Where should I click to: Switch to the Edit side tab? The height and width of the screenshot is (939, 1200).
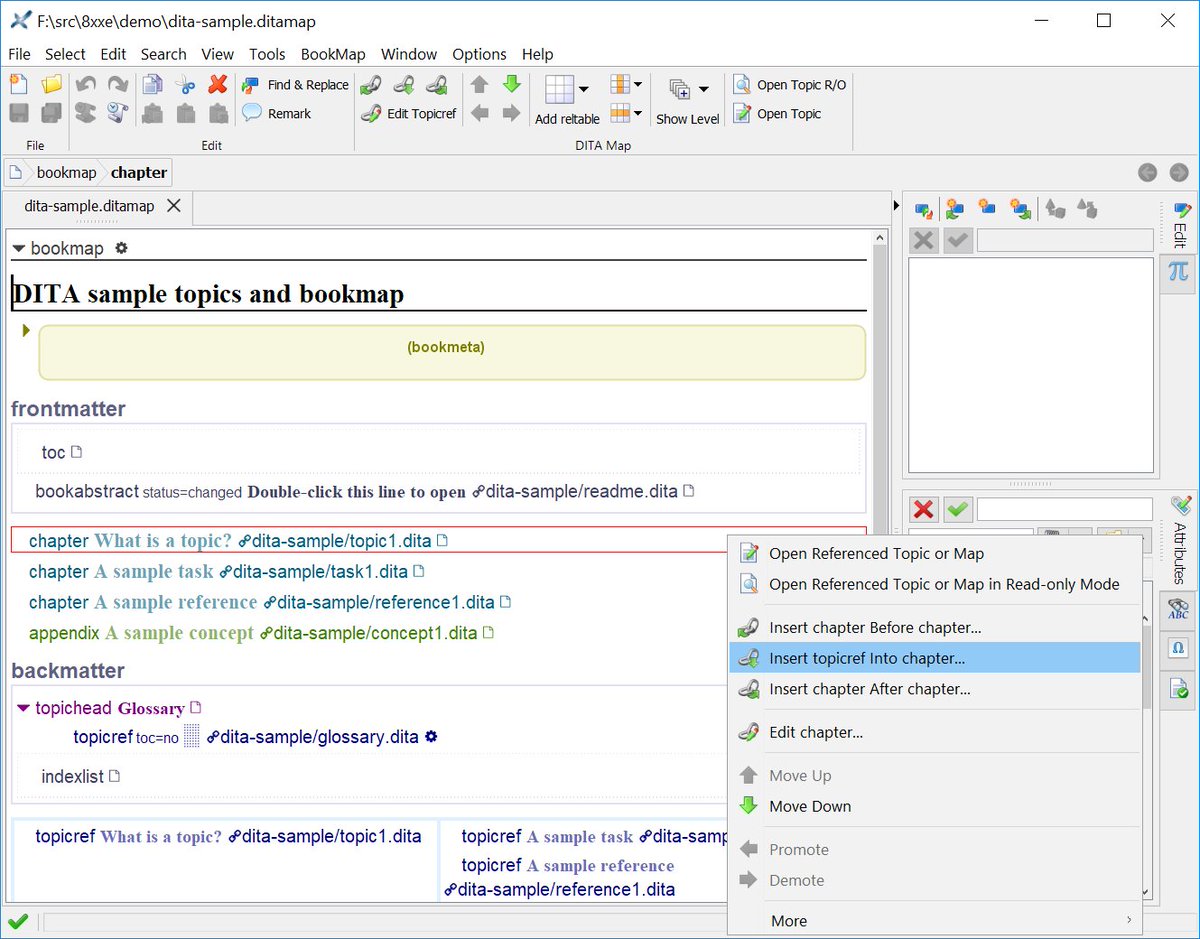coord(1180,226)
